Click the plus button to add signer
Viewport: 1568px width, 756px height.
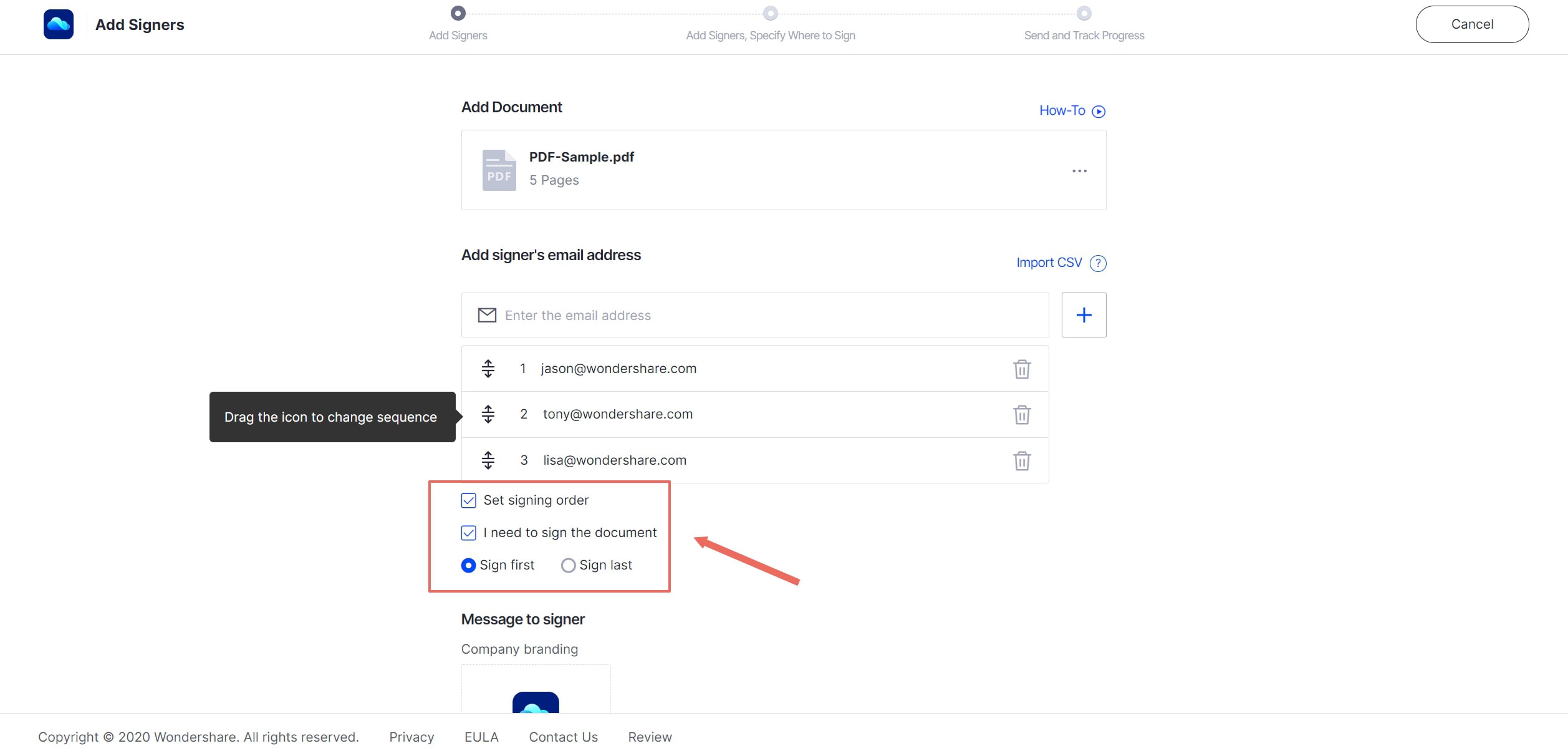(1084, 315)
